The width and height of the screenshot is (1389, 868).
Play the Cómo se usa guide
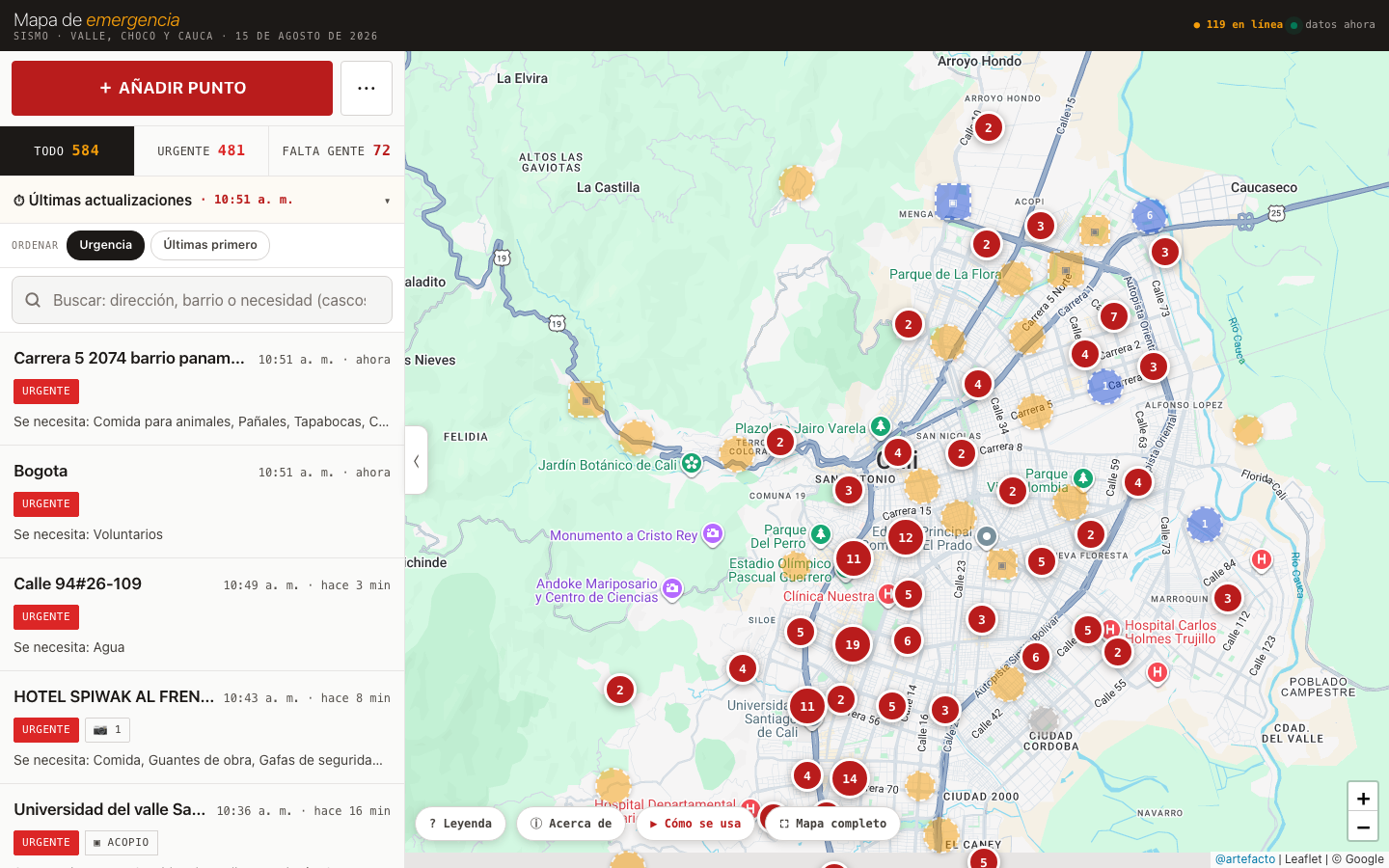point(695,824)
